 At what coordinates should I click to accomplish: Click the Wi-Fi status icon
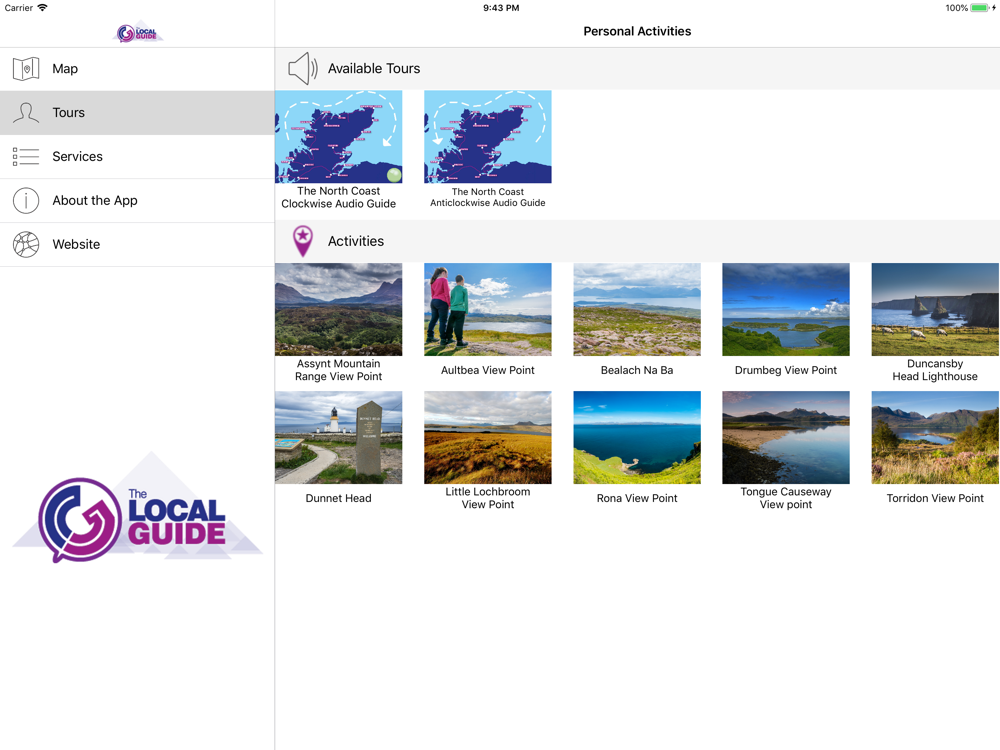(x=42, y=8)
